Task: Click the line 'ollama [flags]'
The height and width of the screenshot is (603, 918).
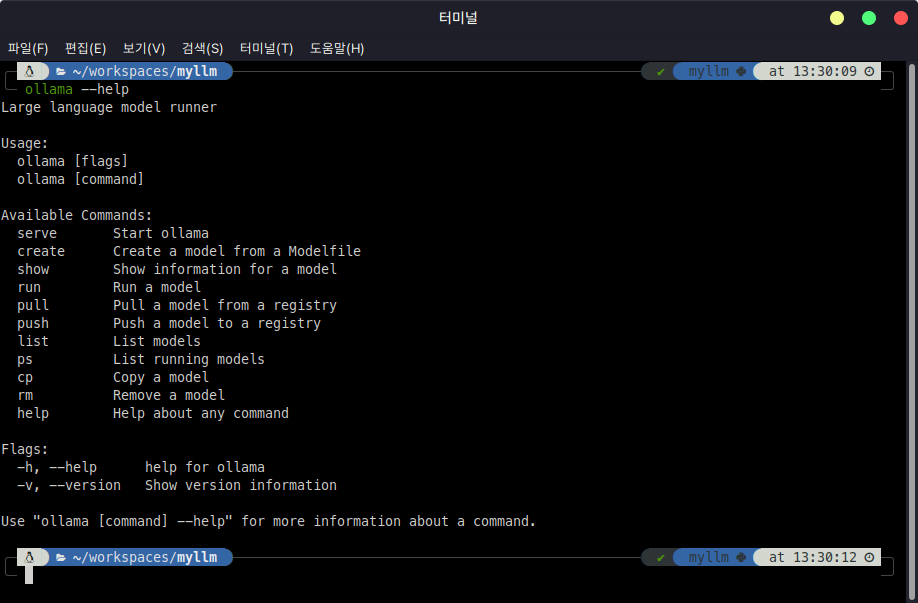Action: tap(72, 162)
